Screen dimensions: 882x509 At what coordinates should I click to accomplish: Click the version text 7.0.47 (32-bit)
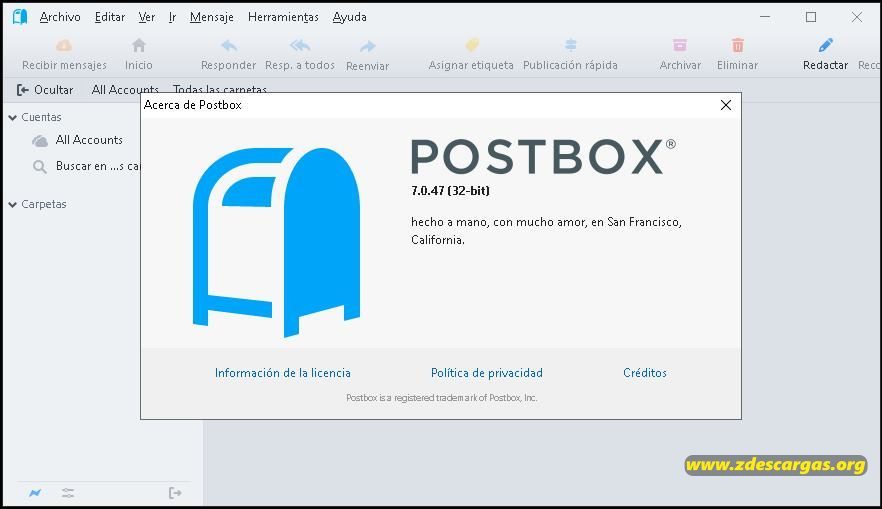coord(450,191)
